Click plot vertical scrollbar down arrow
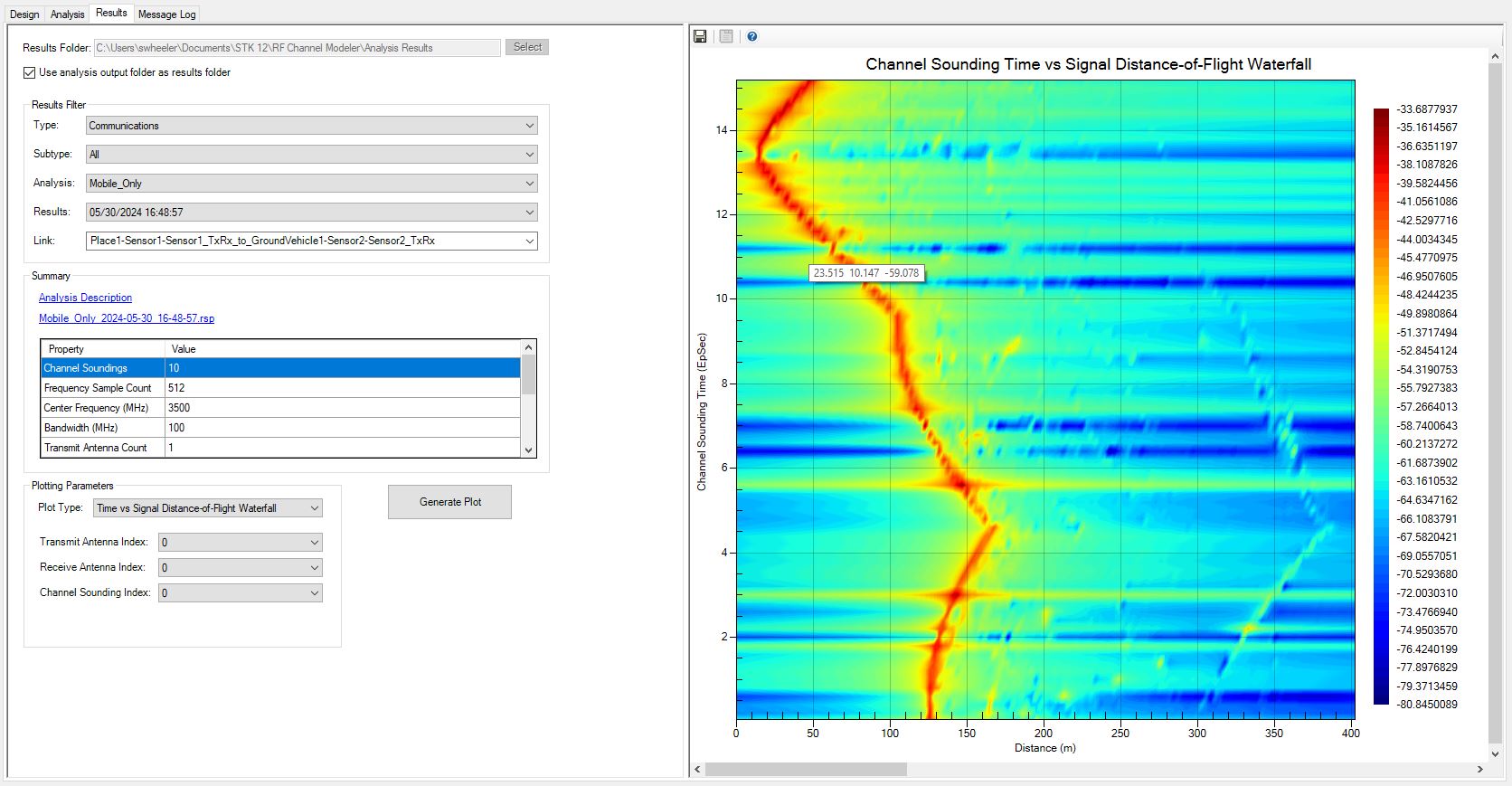 (x=1495, y=753)
